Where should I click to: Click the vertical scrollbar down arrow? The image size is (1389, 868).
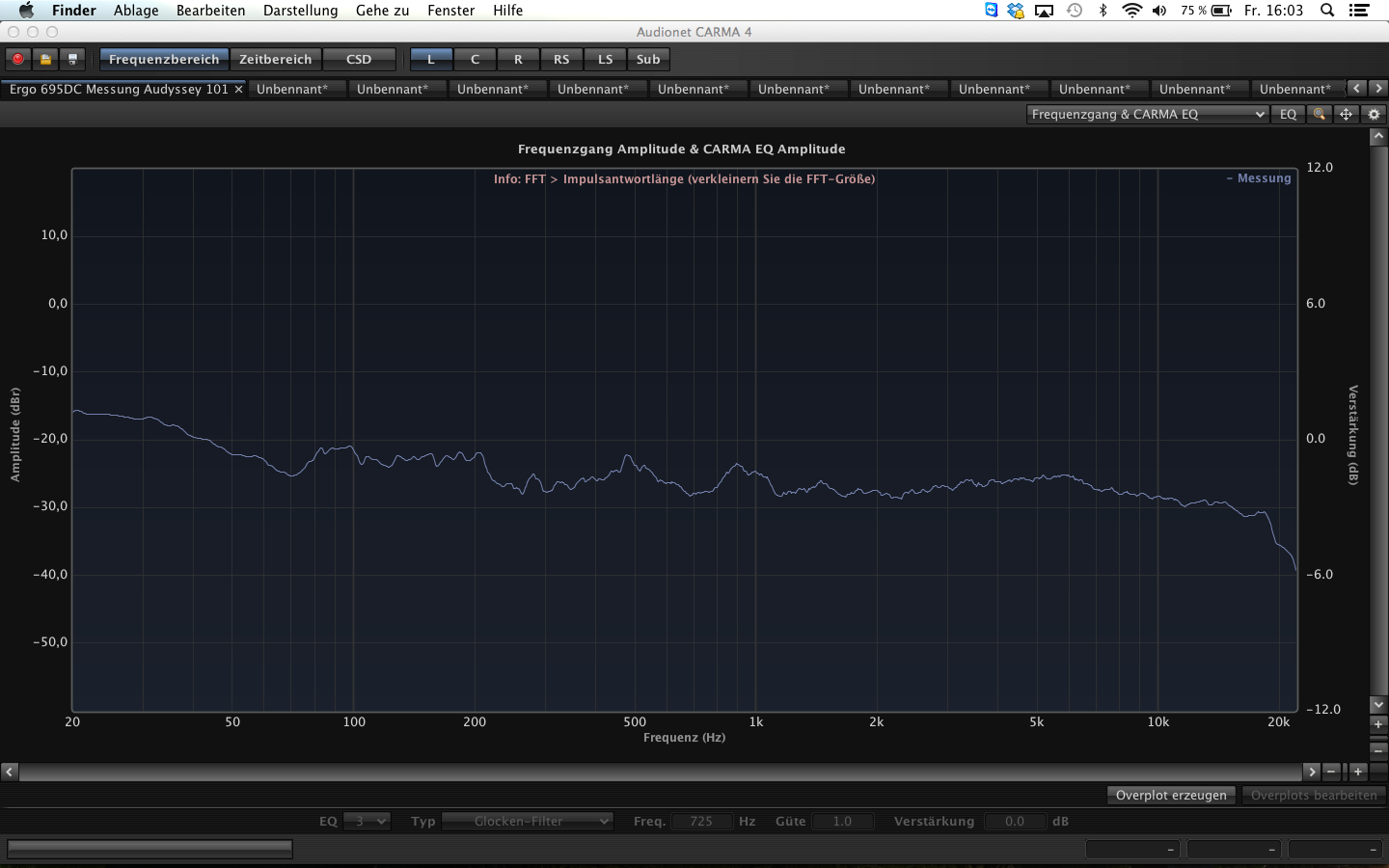tap(1377, 705)
